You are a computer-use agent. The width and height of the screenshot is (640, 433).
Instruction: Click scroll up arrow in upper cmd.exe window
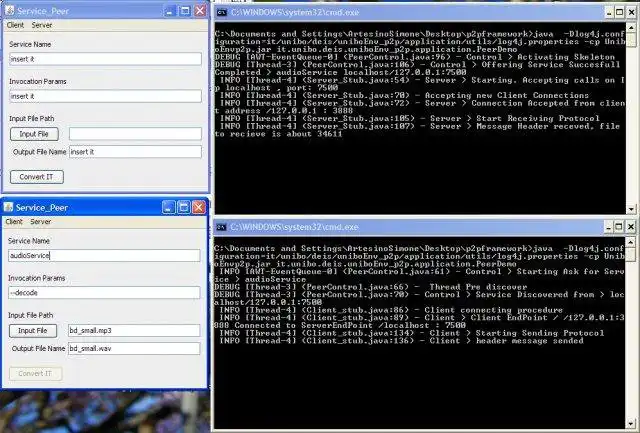tap(631, 27)
